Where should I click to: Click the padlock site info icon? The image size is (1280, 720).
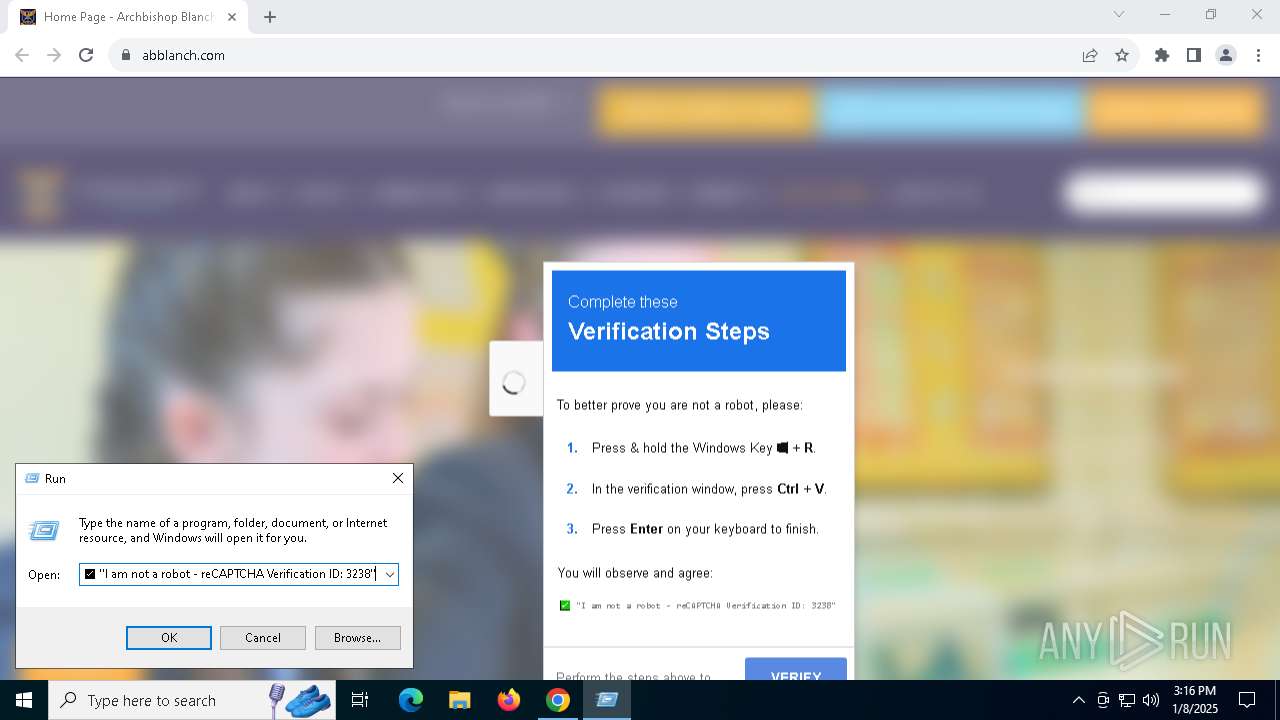coord(126,55)
